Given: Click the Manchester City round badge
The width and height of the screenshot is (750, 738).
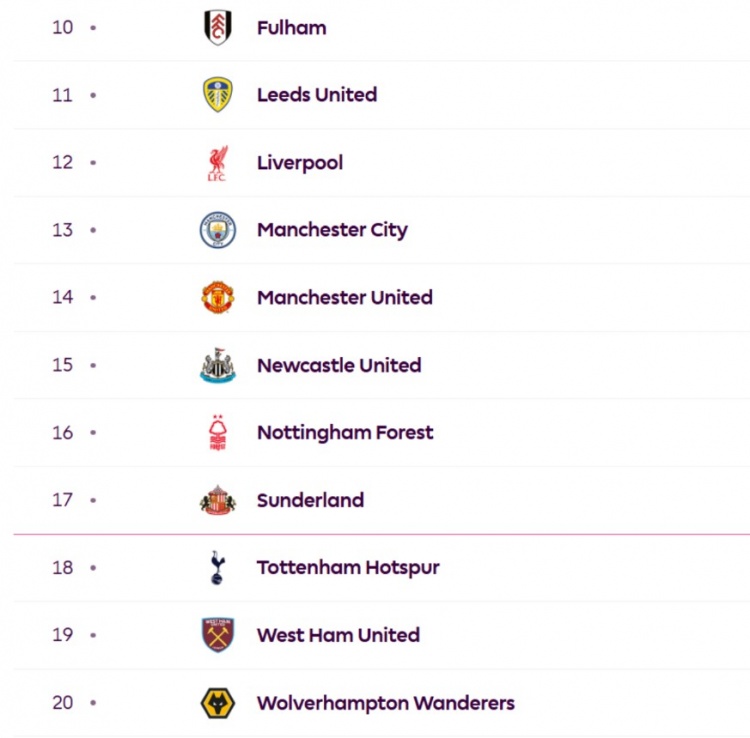Looking at the screenshot, I should 218,230.
